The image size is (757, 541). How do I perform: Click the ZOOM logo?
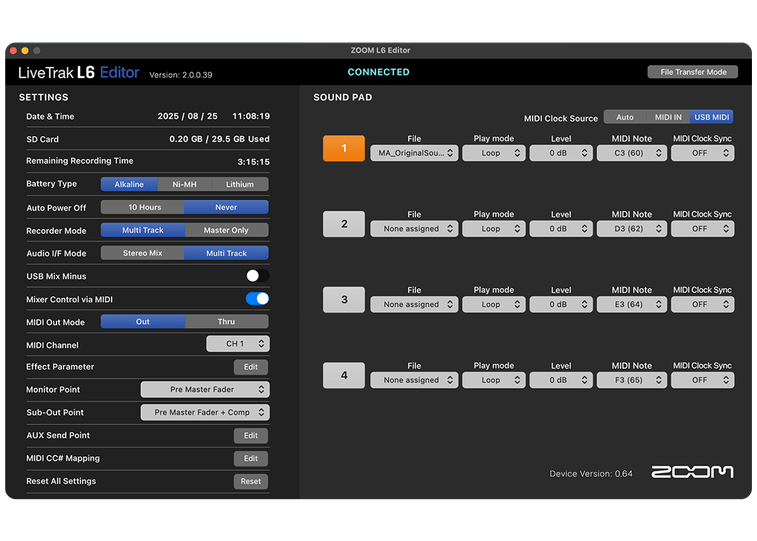click(x=692, y=472)
